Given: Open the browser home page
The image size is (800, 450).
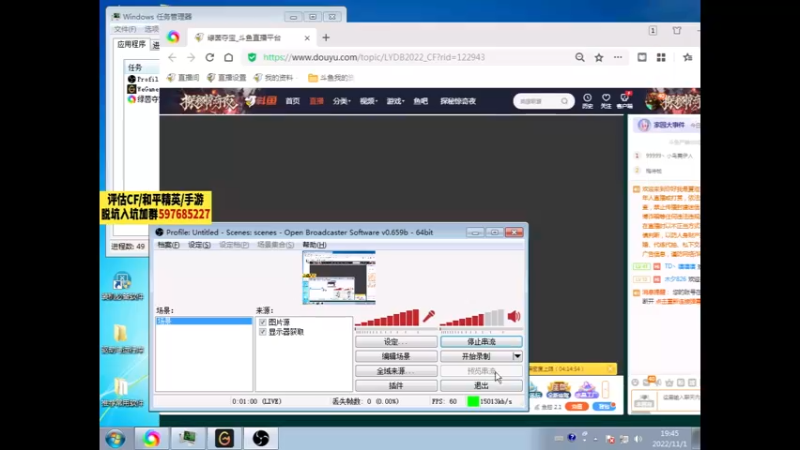Looking at the screenshot, I should [x=229, y=58].
